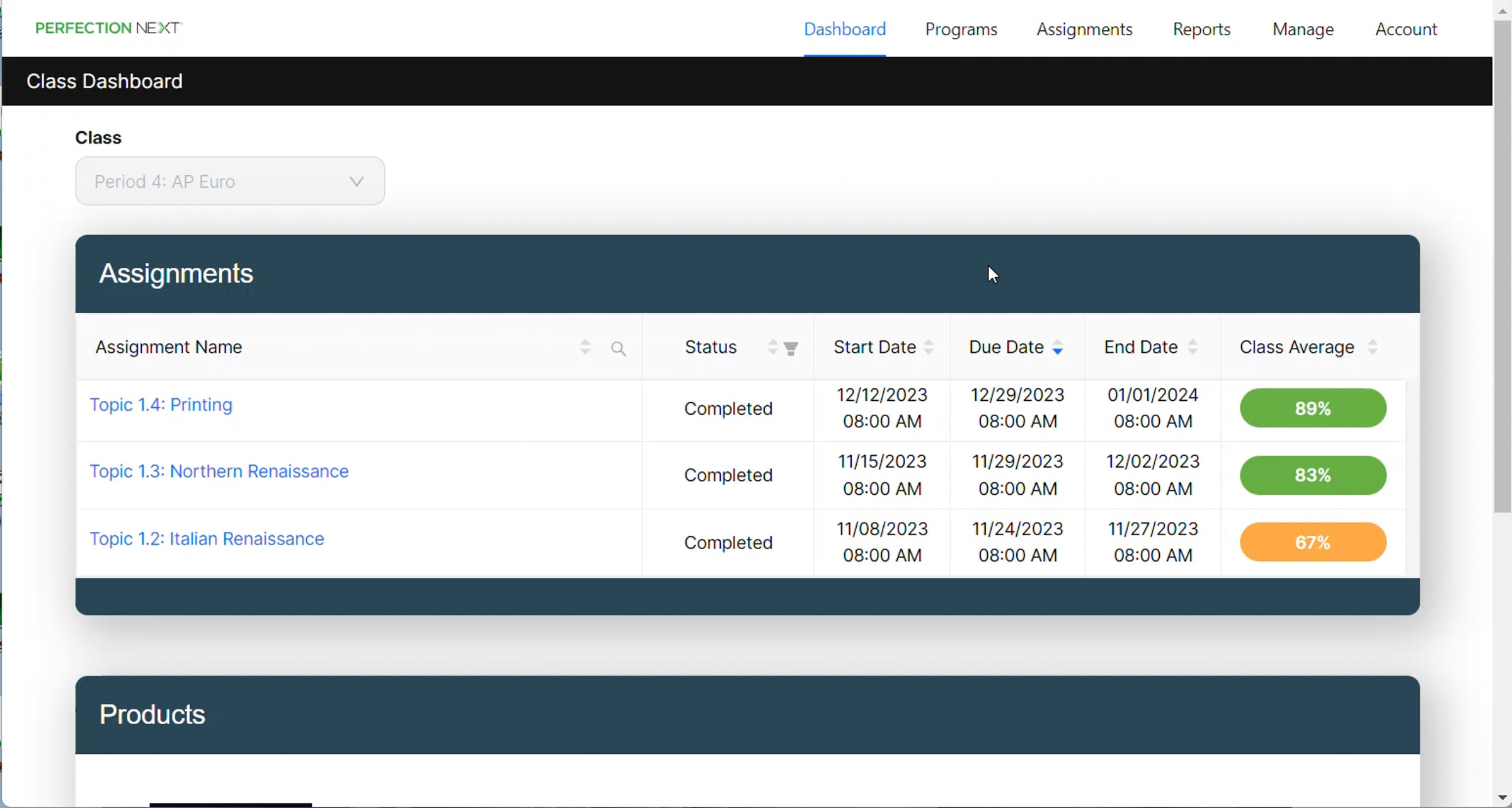Image resolution: width=1512 pixels, height=808 pixels.
Task: Sort the Status column using its arrows
Action: click(x=772, y=347)
